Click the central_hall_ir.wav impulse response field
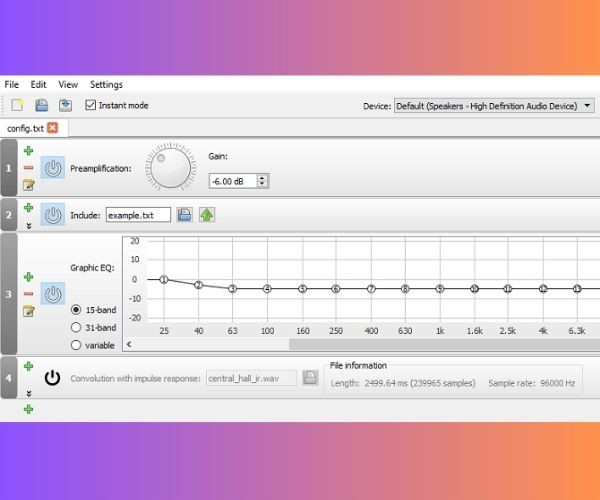600x500 pixels. (251, 378)
